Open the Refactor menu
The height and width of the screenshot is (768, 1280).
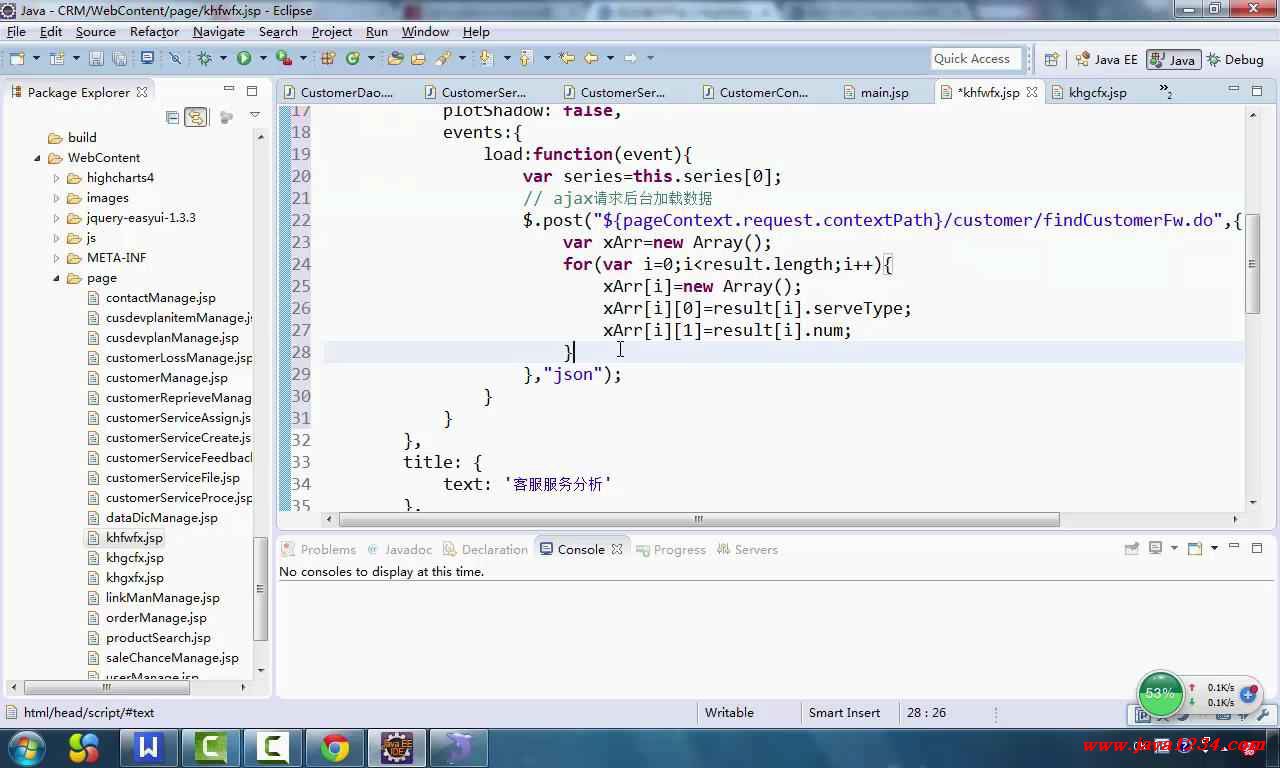click(154, 31)
